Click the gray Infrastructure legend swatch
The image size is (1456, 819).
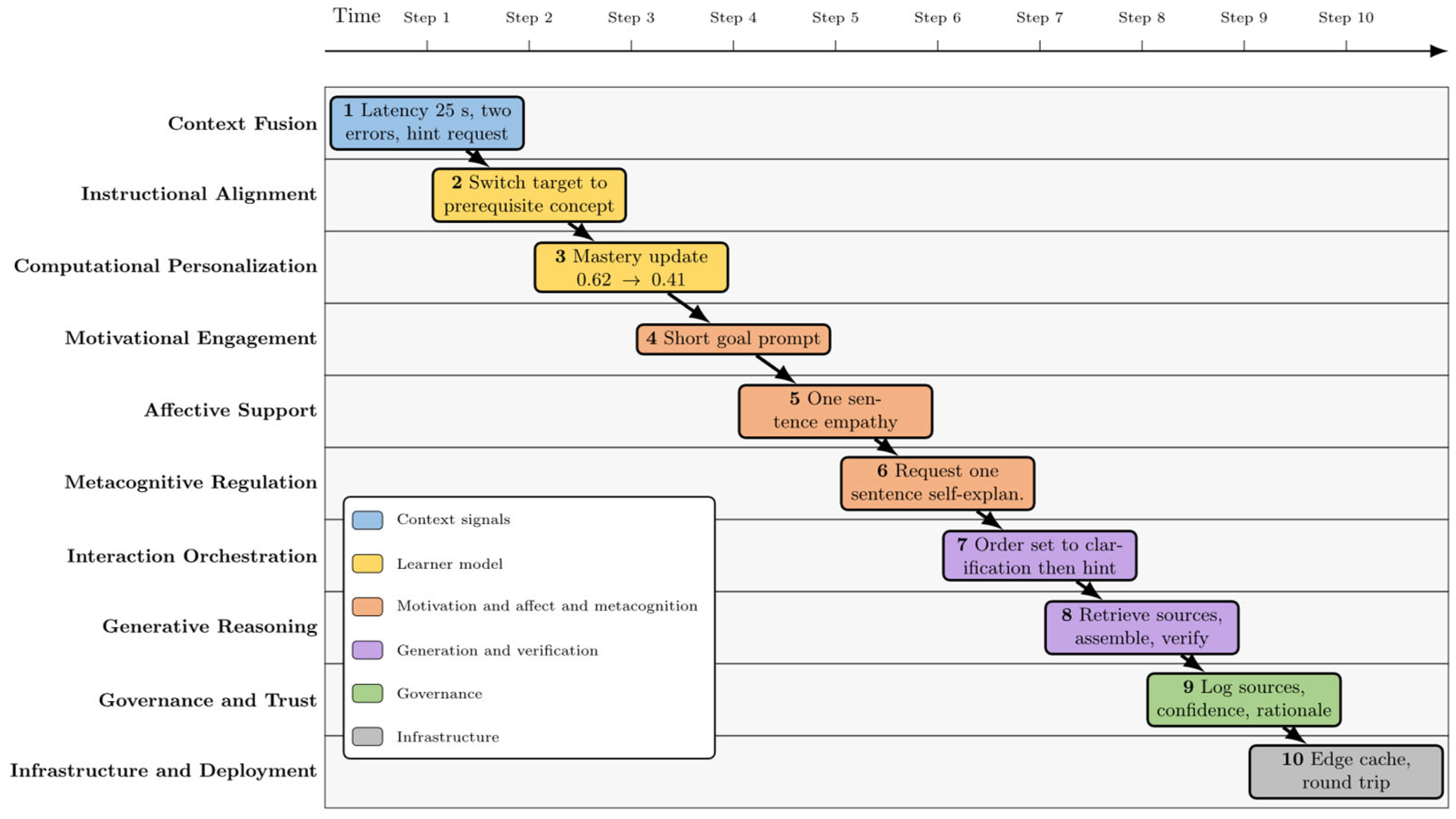coord(367,737)
